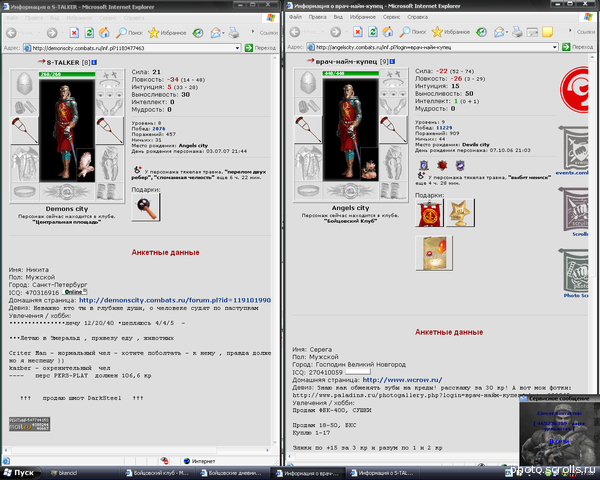Open http://www.wcrow.ru/ homepage link
Screen dimensions: 600x480
pos(403,380)
